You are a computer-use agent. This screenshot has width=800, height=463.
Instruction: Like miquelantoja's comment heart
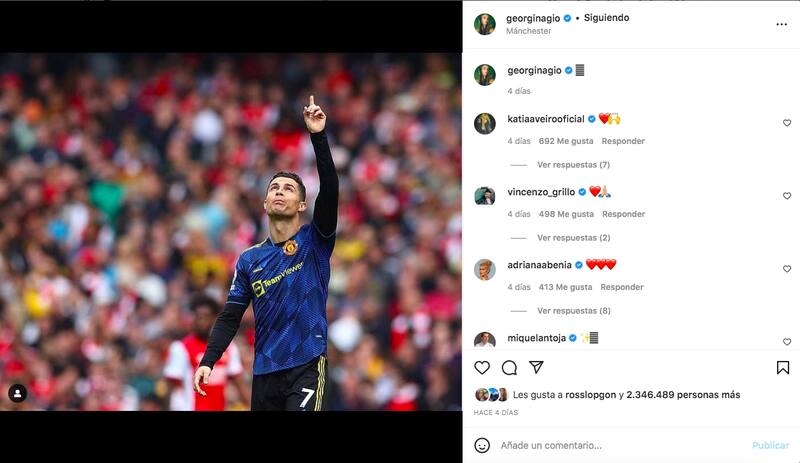pyautogui.click(x=787, y=342)
